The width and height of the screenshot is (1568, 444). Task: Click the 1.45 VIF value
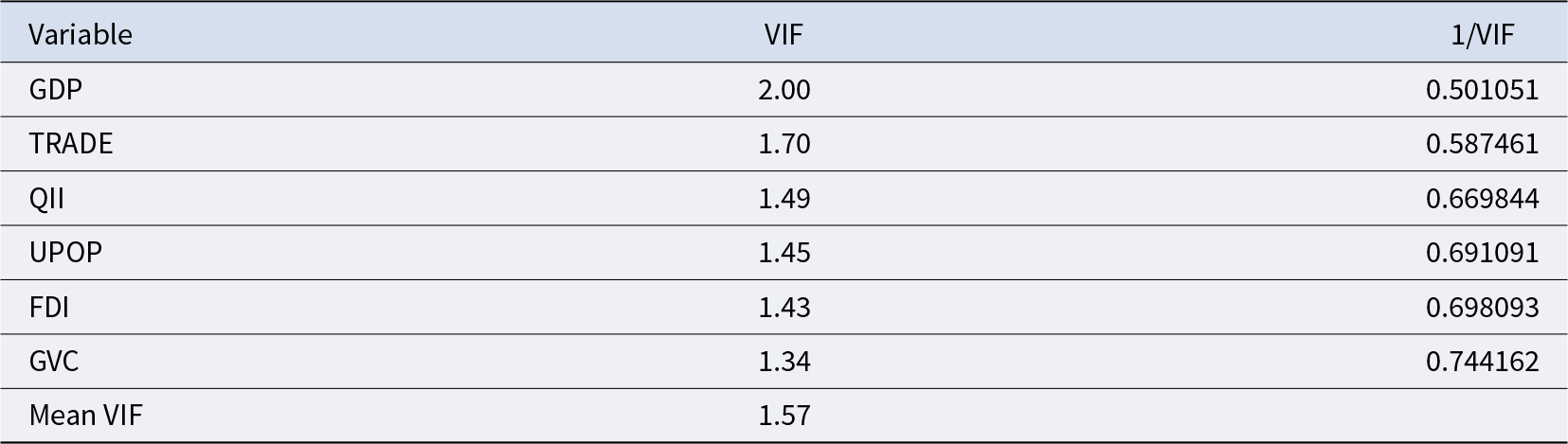pos(784,253)
